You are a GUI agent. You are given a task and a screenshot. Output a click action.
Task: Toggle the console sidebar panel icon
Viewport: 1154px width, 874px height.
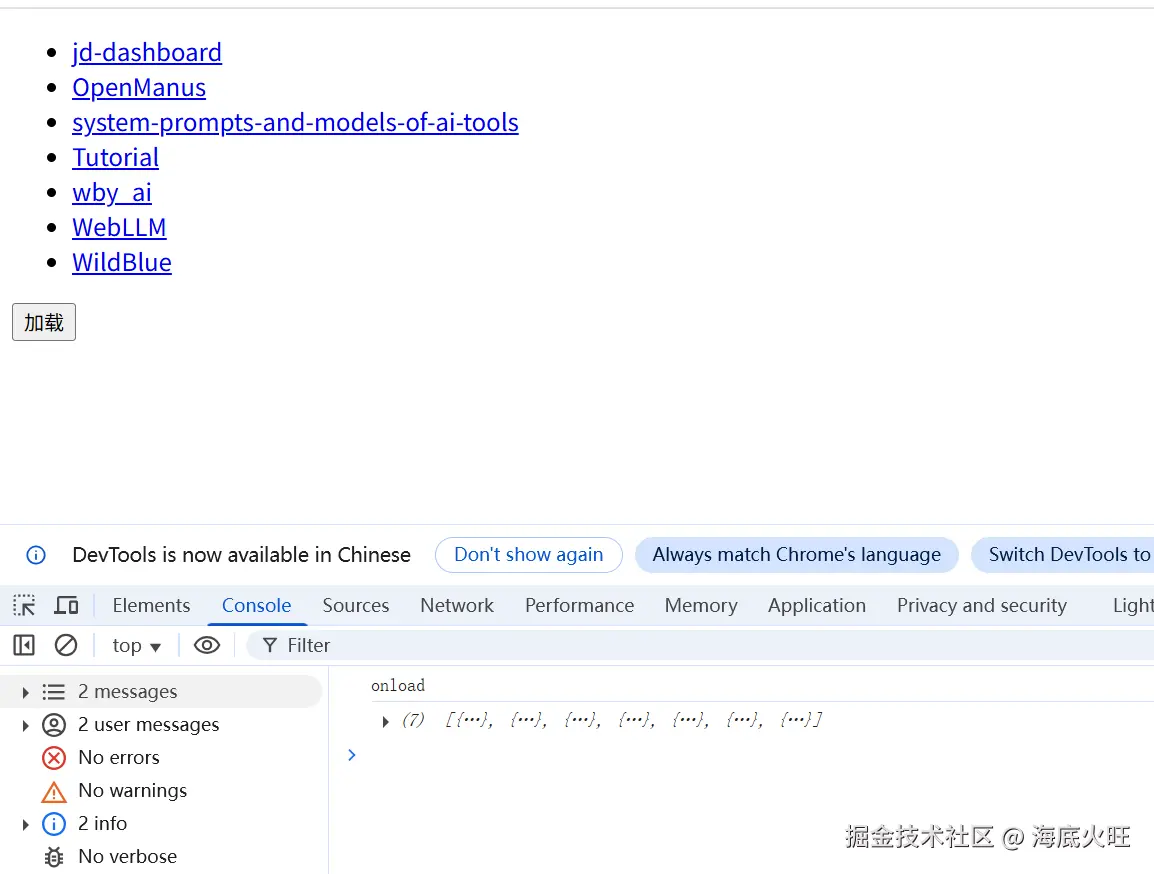click(x=24, y=645)
